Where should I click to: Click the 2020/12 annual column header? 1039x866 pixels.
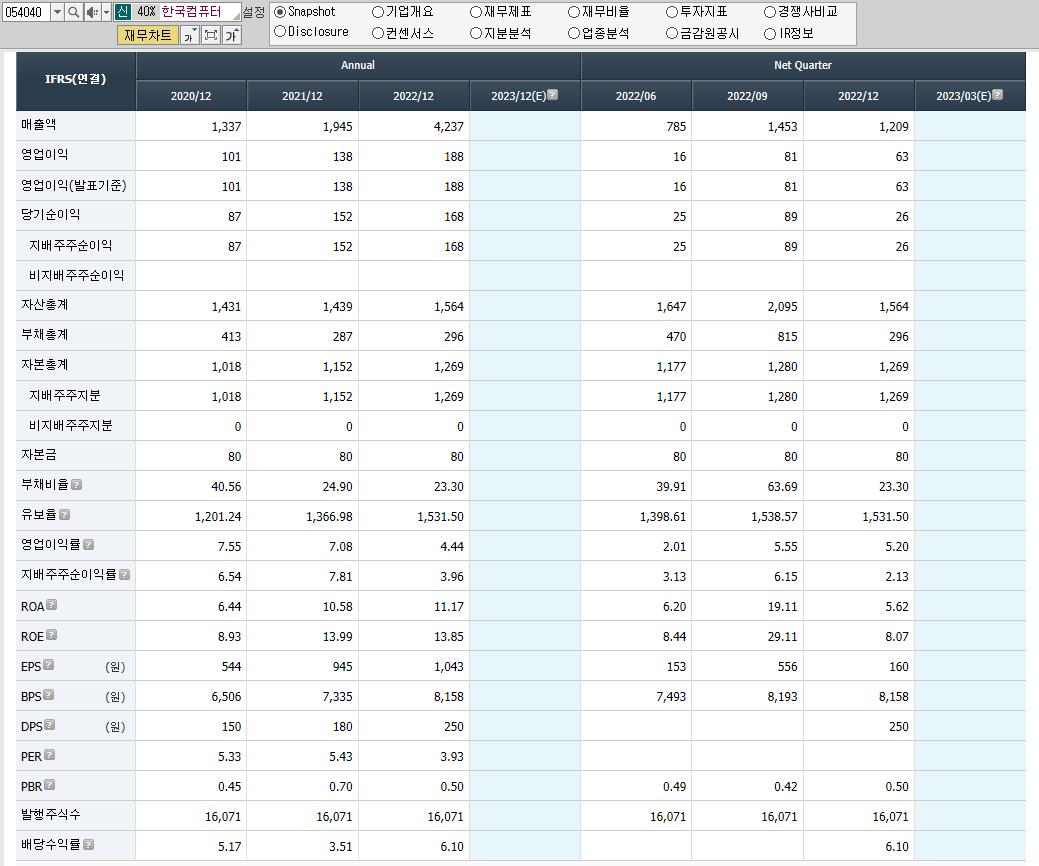tap(191, 96)
